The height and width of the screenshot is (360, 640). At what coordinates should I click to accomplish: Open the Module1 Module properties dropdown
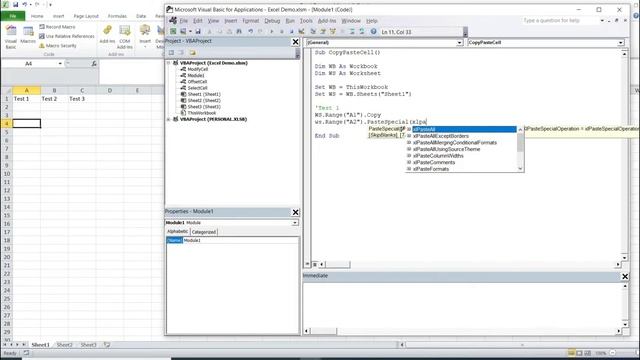pos(295,223)
